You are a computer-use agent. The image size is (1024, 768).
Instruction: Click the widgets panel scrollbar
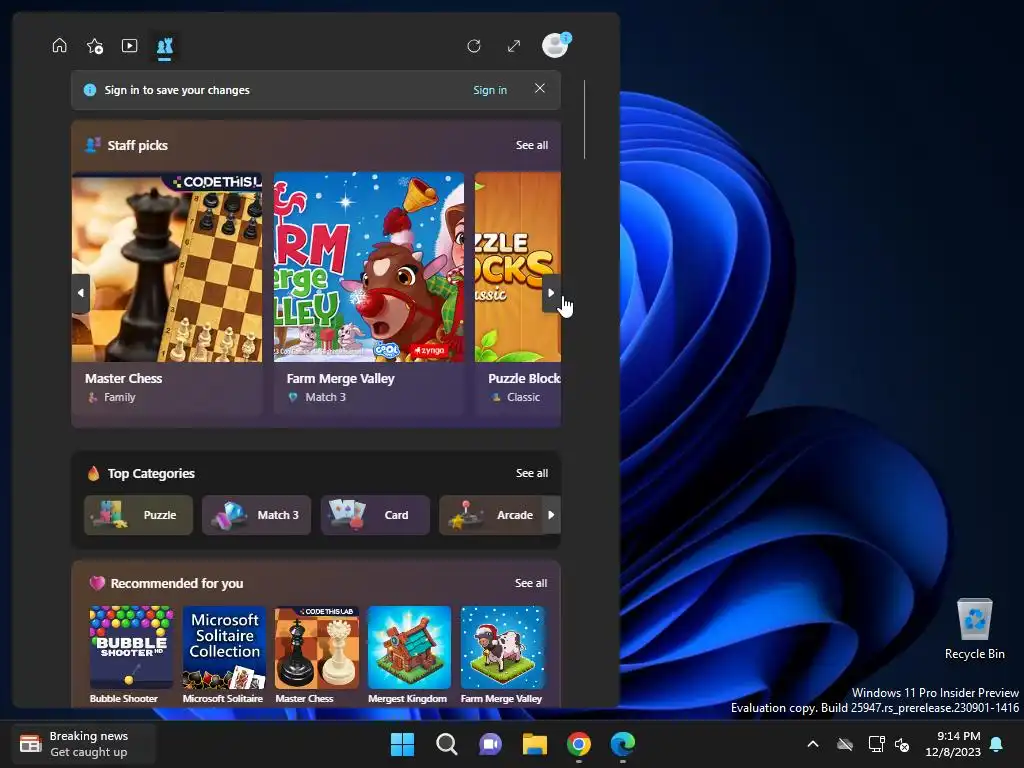click(x=584, y=120)
